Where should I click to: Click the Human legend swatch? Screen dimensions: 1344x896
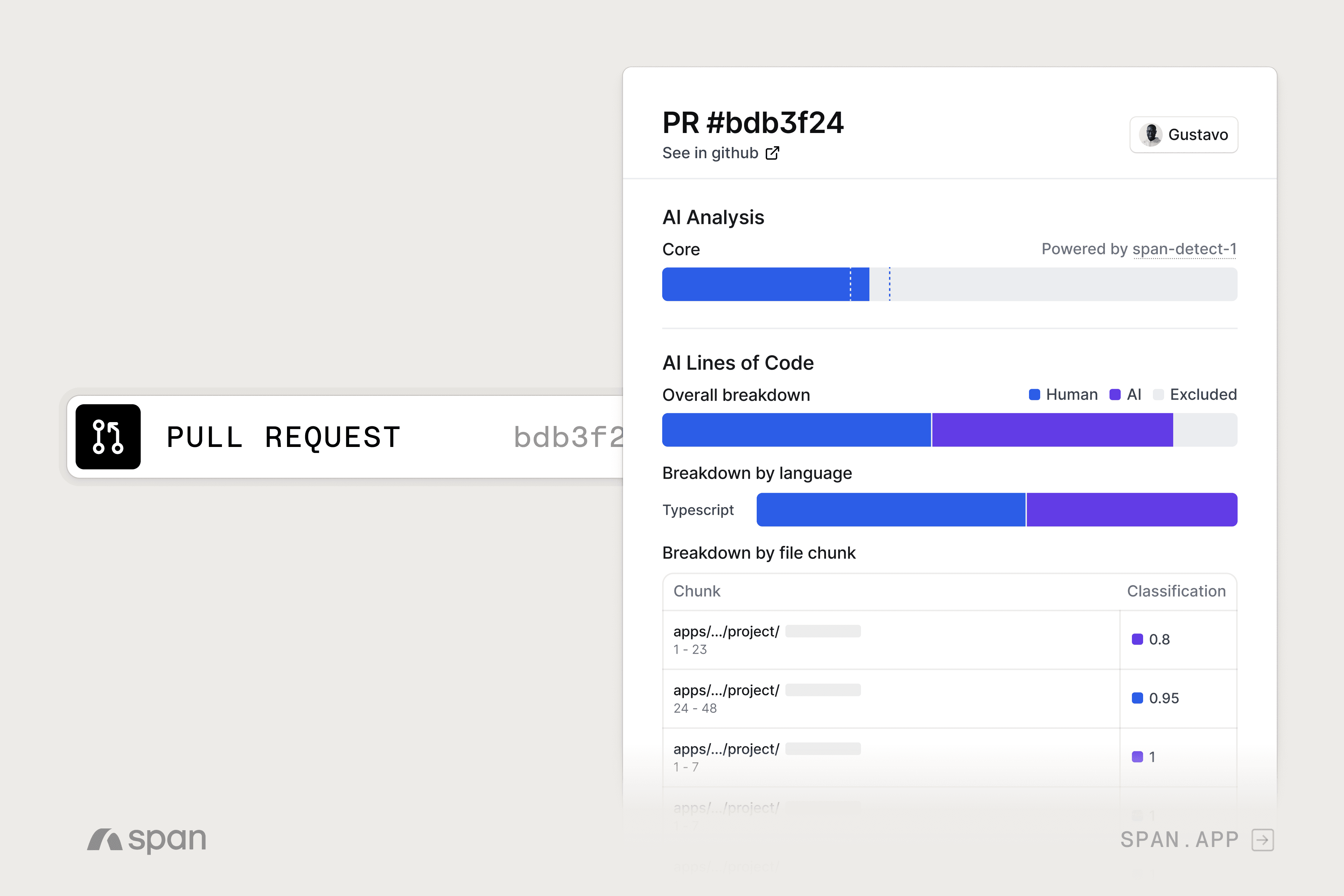1034,395
